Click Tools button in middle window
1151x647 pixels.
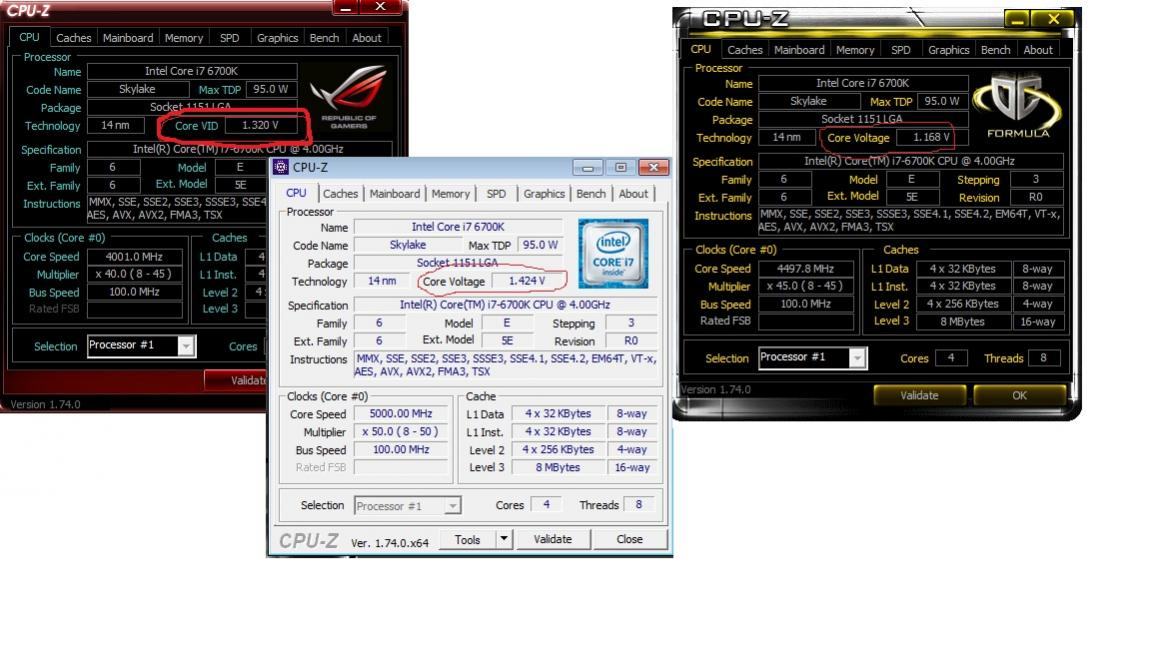(x=468, y=539)
